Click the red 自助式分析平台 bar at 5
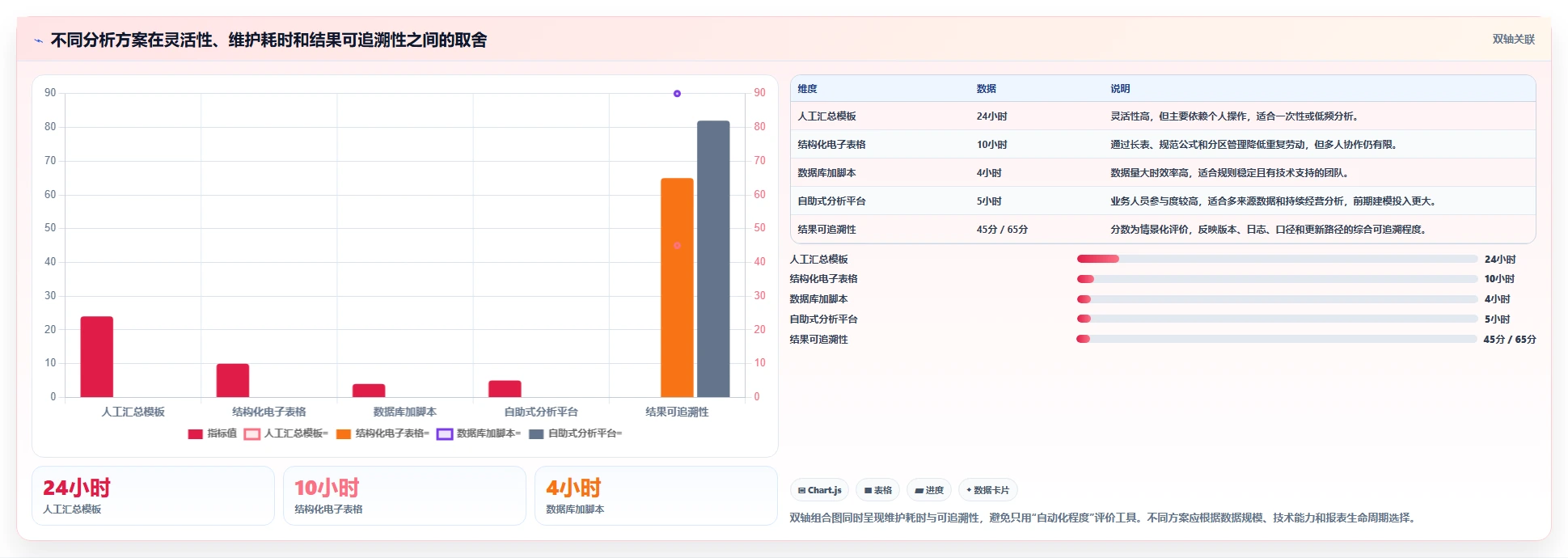This screenshot has height=558, width=1568. coord(505,389)
